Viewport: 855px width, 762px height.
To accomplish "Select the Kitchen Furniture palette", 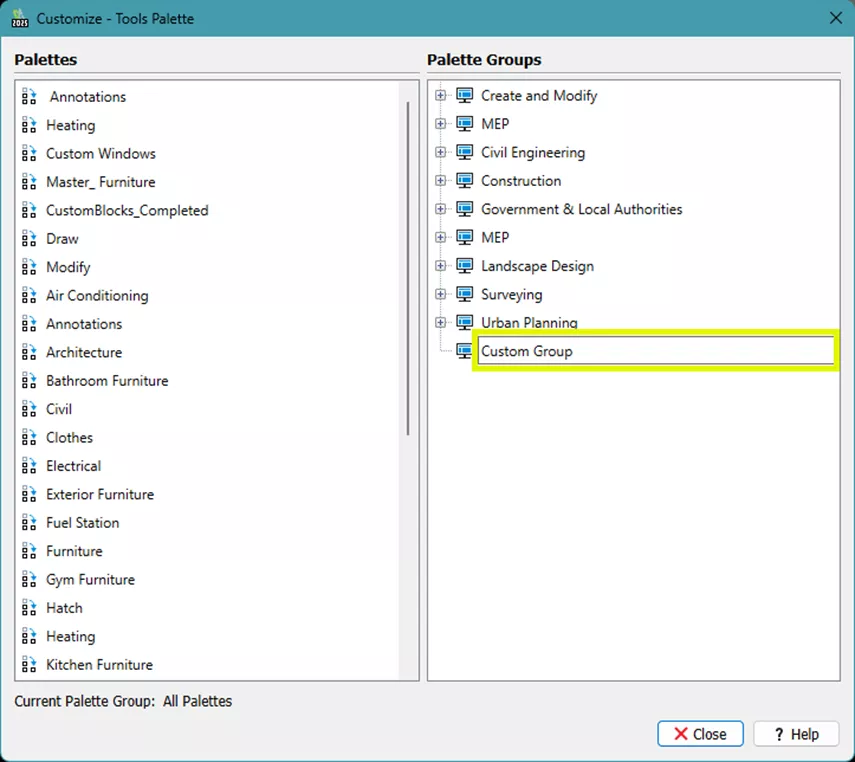I will 99,665.
